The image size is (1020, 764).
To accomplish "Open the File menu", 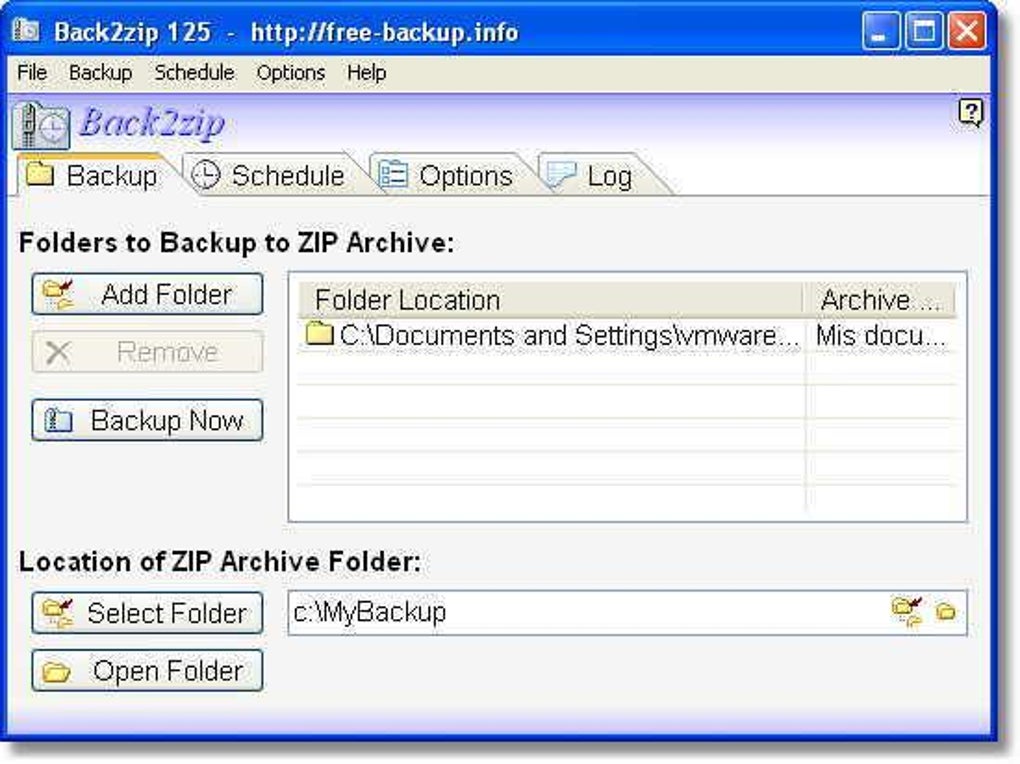I will (x=32, y=72).
